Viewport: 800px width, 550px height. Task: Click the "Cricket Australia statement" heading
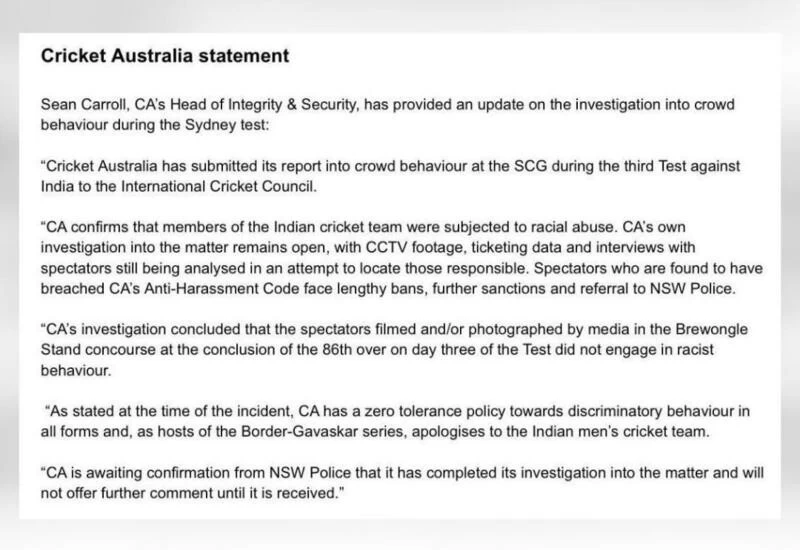point(165,56)
